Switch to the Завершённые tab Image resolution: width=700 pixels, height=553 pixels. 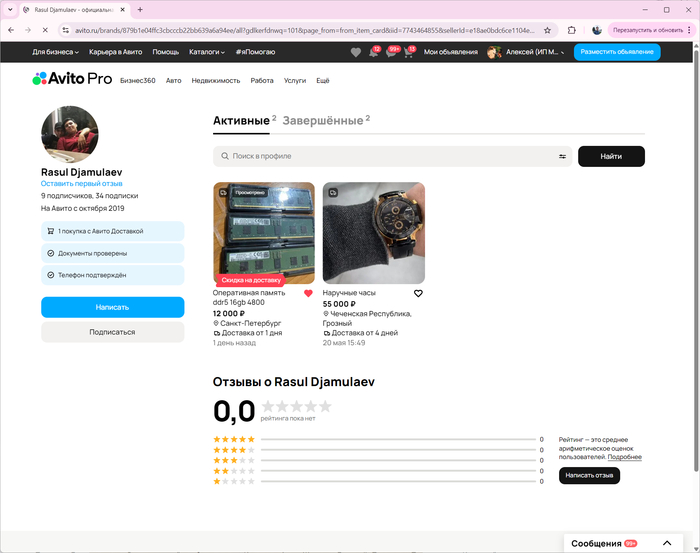coord(325,121)
